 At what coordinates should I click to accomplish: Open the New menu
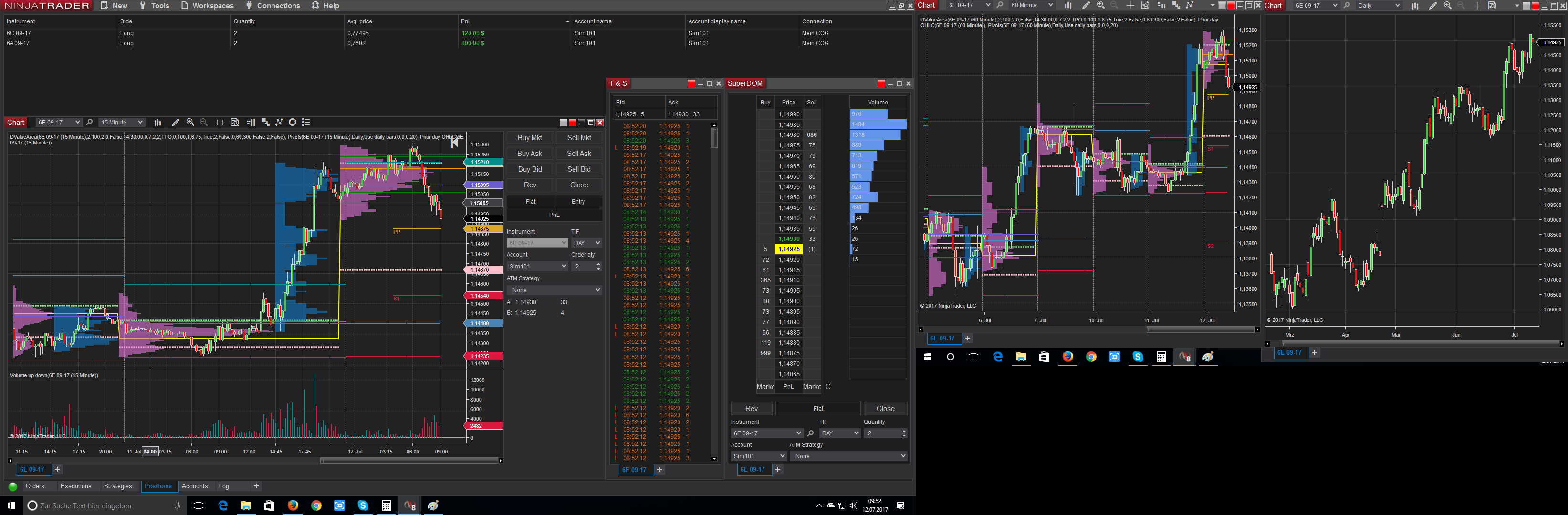coord(114,5)
